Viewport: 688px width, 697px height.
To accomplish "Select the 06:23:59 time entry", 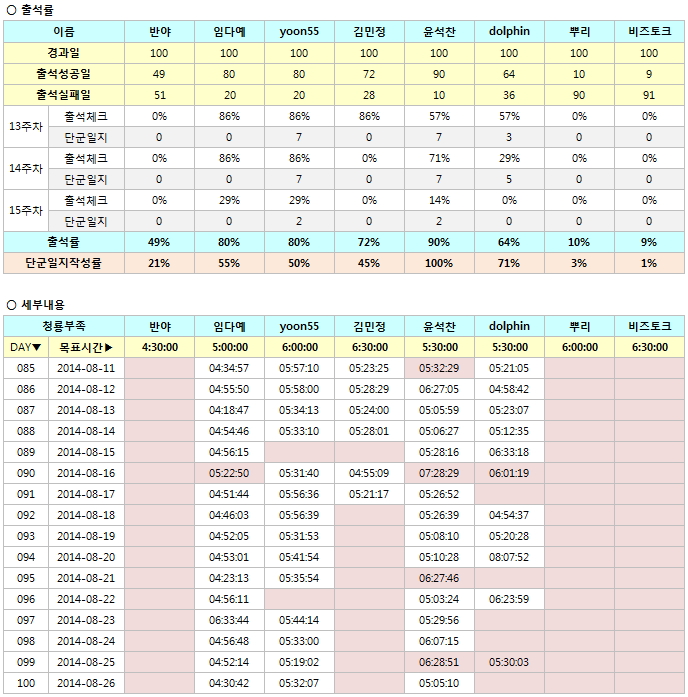I will (509, 599).
